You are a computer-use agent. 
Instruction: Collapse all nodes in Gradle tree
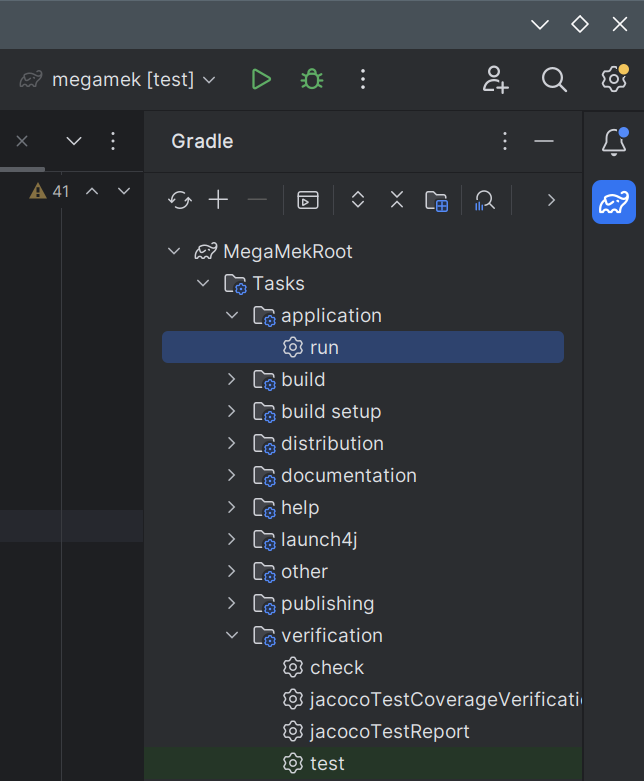397,200
